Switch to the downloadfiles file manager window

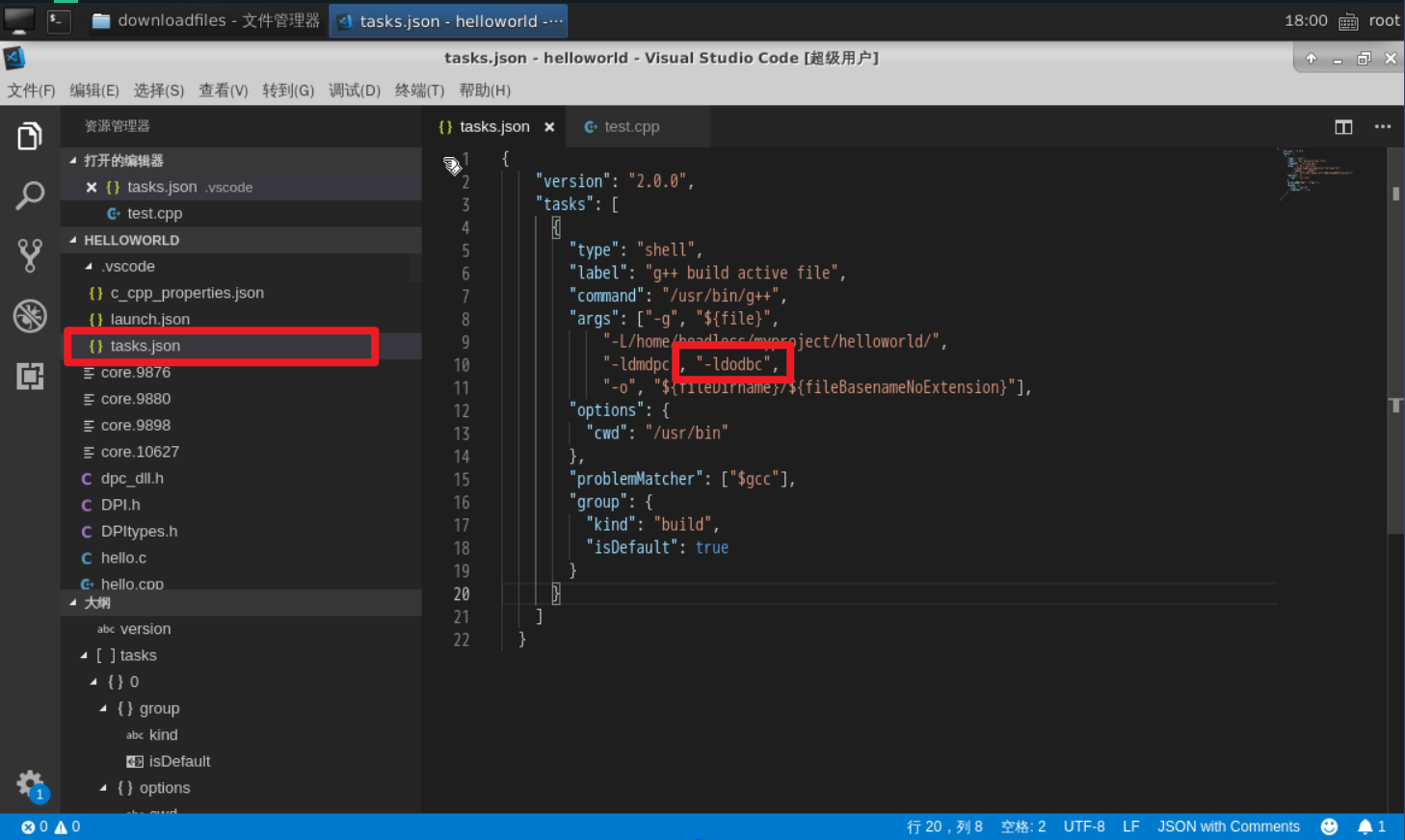[205, 20]
